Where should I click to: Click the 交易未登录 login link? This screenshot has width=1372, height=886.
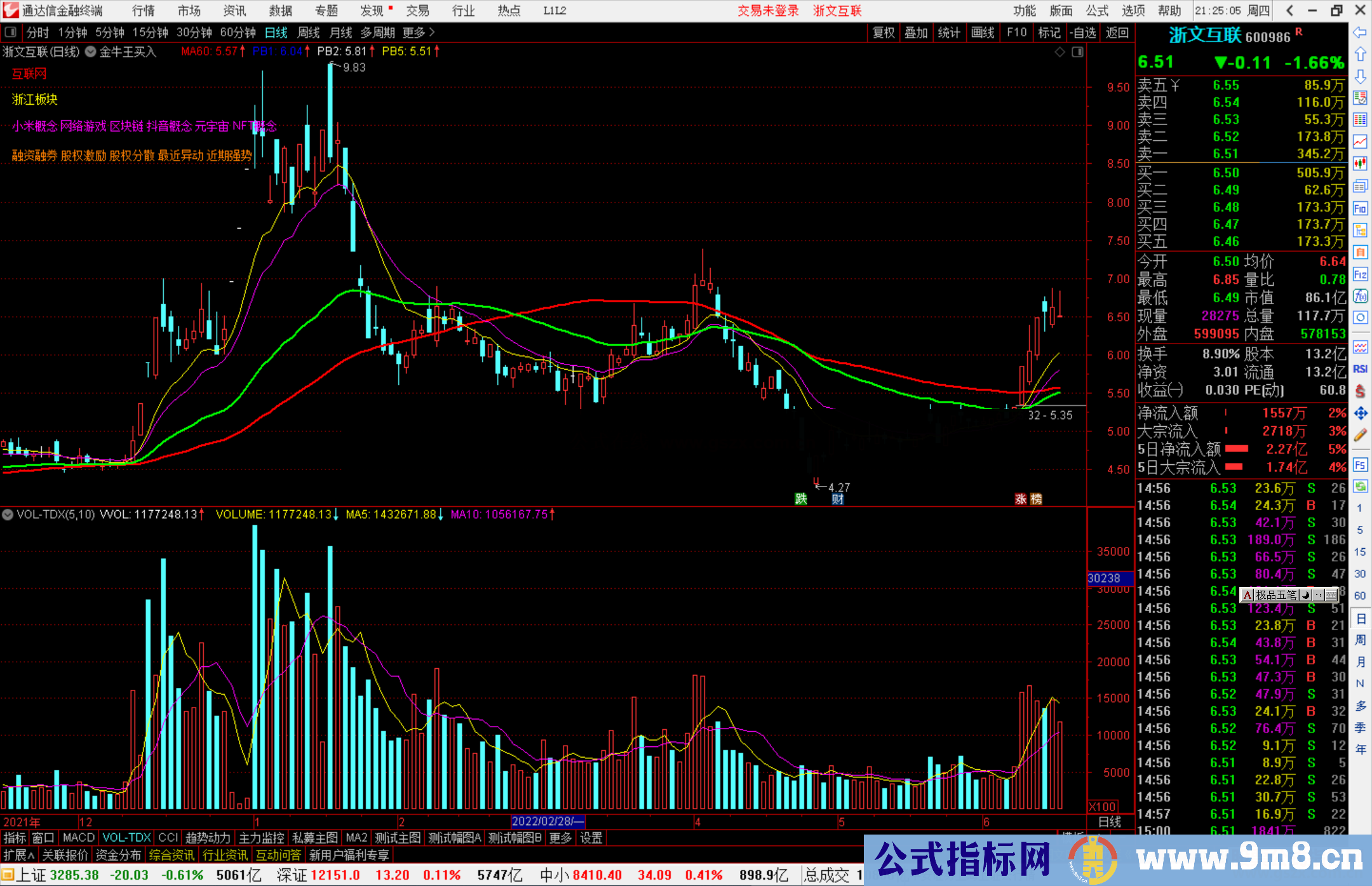pos(768,11)
